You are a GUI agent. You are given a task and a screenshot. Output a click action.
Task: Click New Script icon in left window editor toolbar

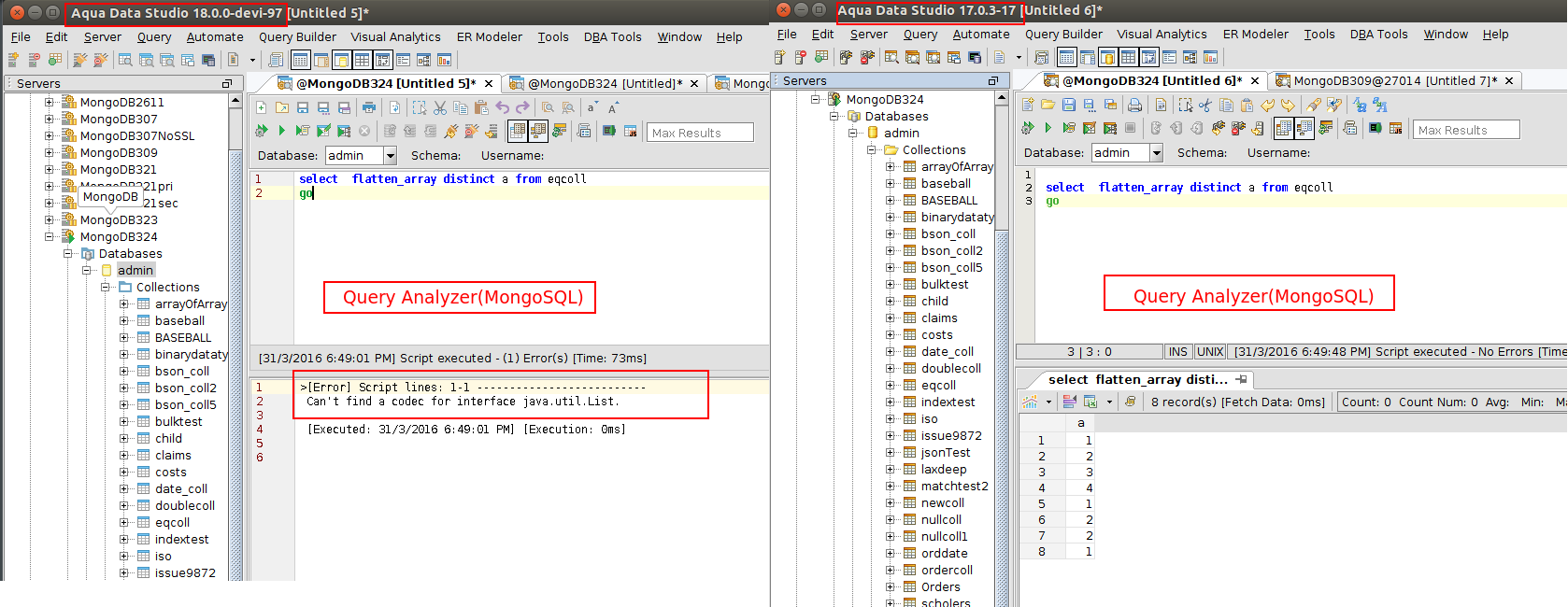pos(262,107)
